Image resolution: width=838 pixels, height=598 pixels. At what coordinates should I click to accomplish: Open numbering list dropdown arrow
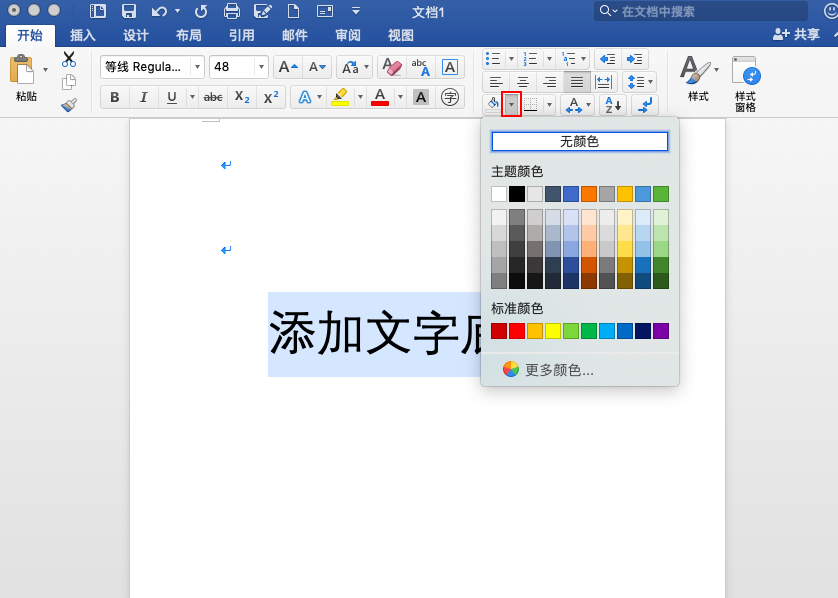click(549, 59)
